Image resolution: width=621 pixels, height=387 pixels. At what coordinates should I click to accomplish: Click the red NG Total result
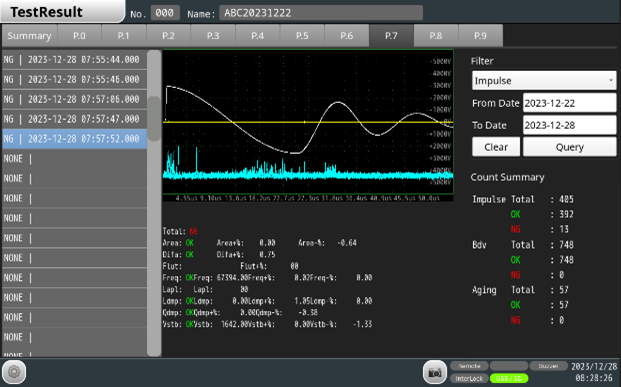tap(193, 231)
